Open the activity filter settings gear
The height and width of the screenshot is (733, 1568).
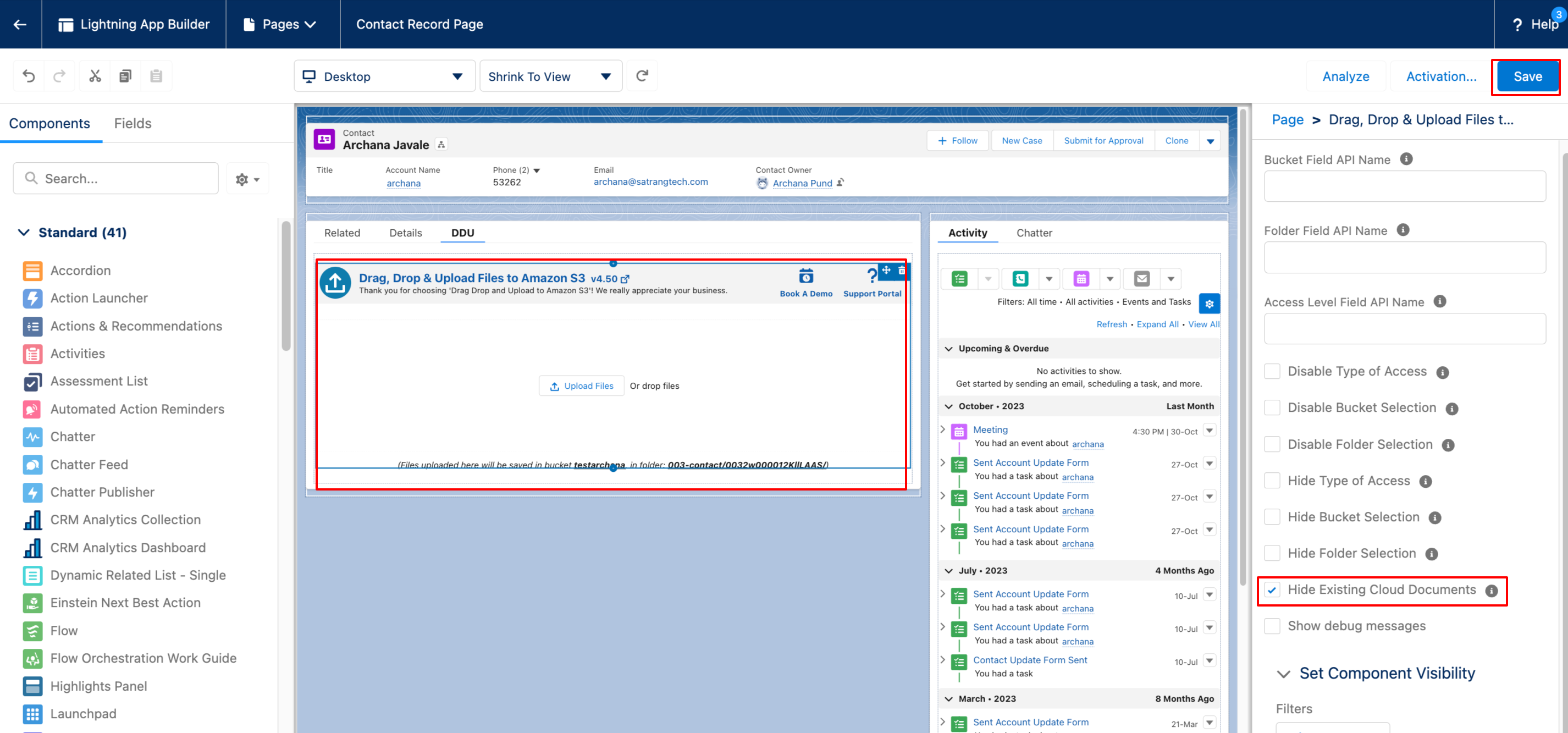pos(1209,303)
